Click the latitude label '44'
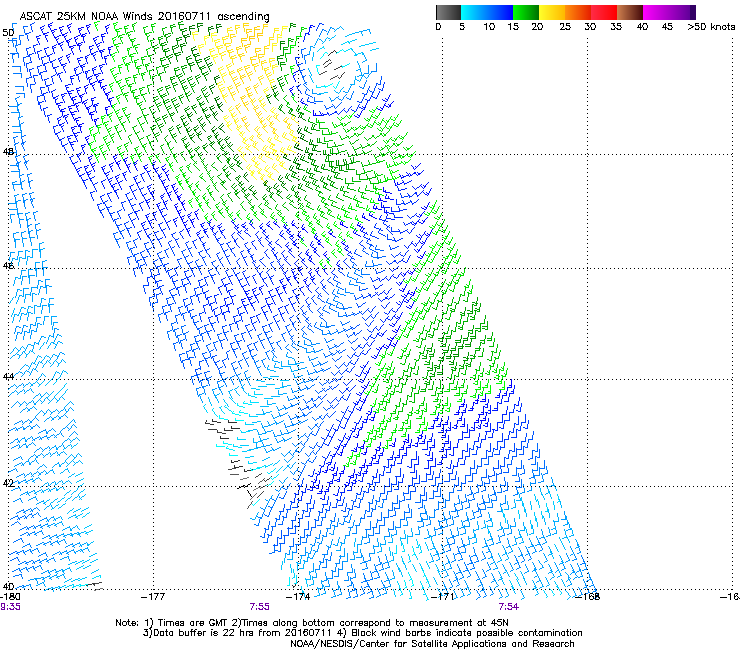 click(8, 377)
